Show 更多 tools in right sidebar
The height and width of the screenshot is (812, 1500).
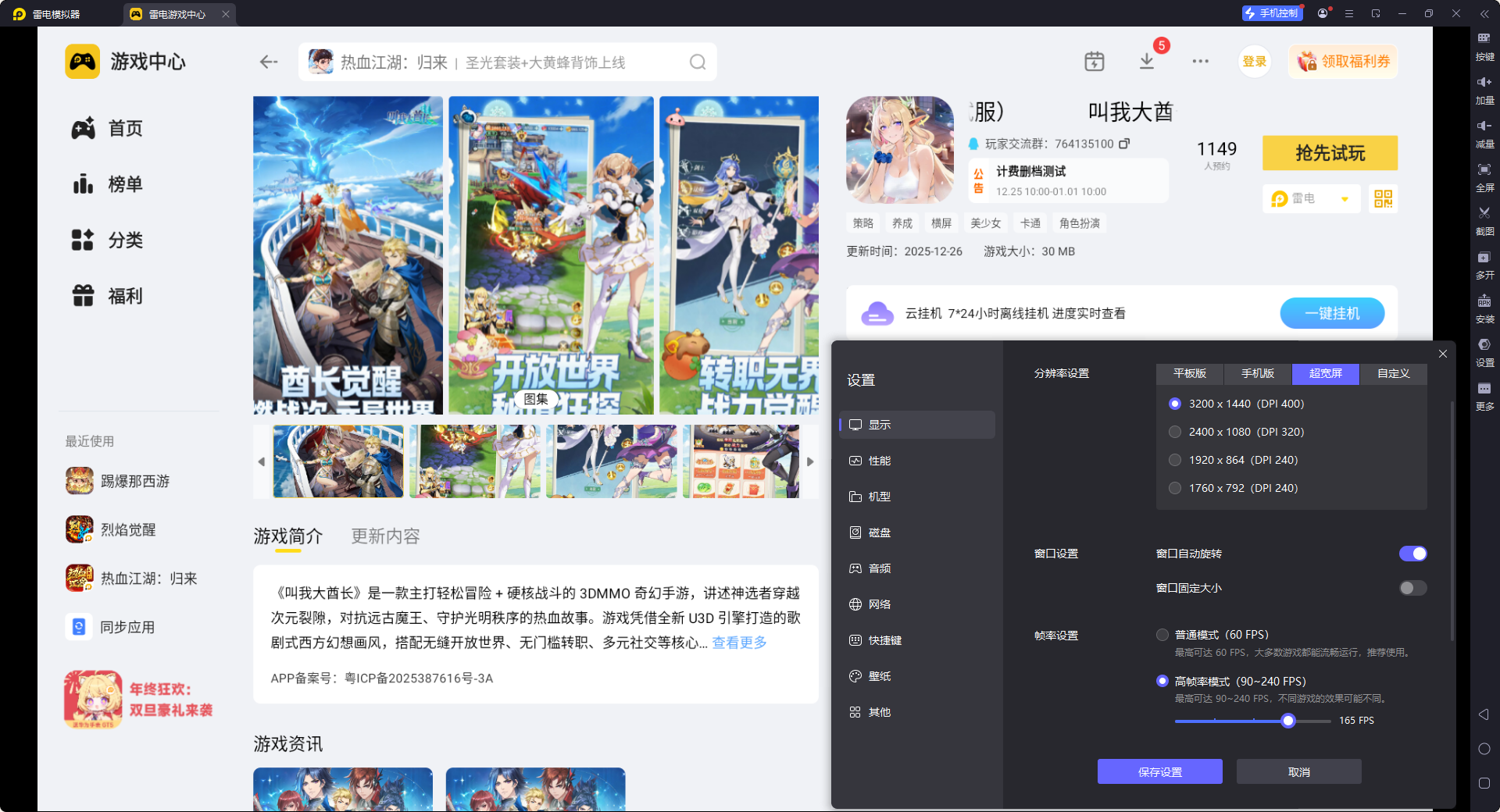[x=1484, y=395]
